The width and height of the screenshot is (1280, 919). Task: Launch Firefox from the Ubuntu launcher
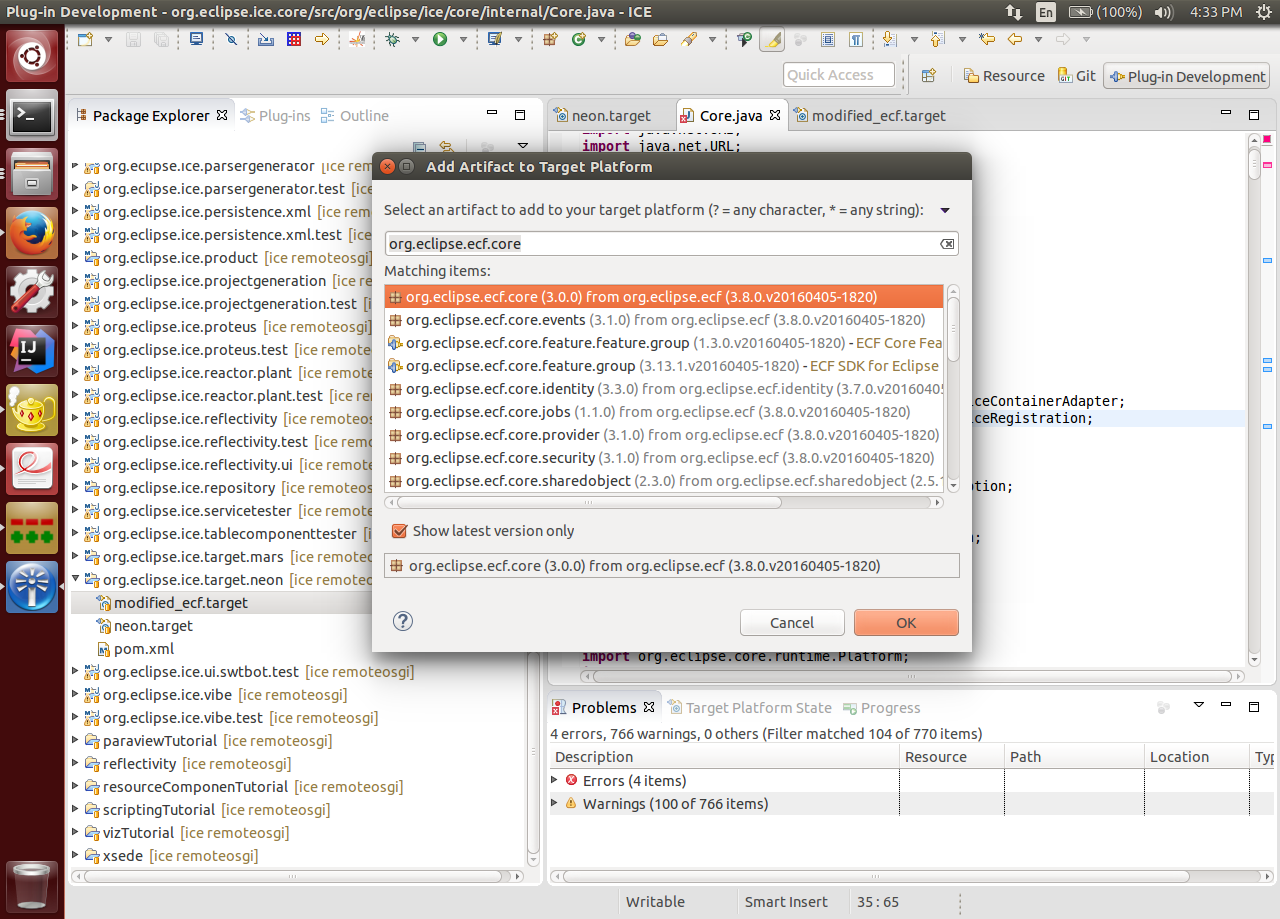click(32, 232)
